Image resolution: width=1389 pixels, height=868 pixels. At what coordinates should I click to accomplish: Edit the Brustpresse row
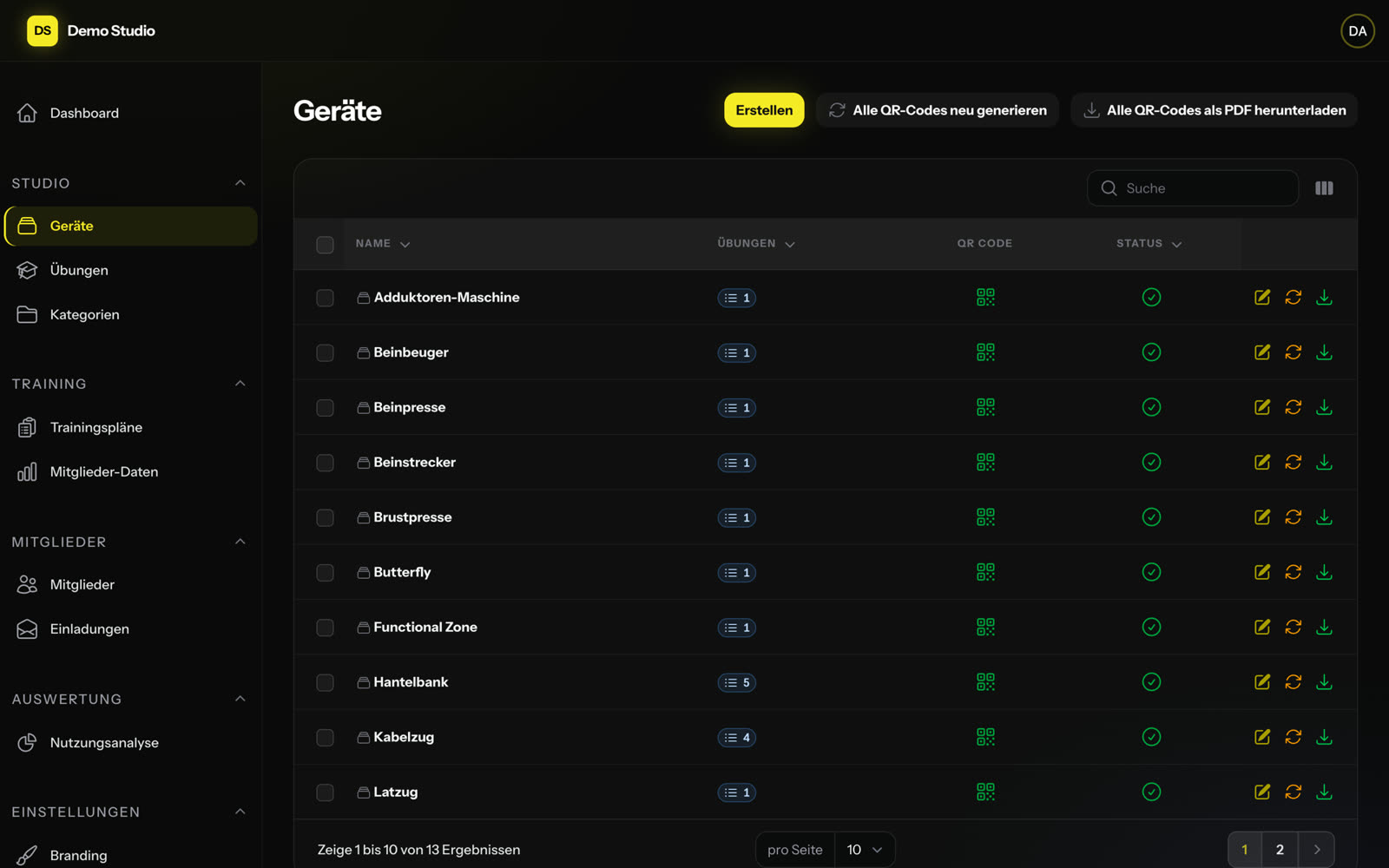1262,517
